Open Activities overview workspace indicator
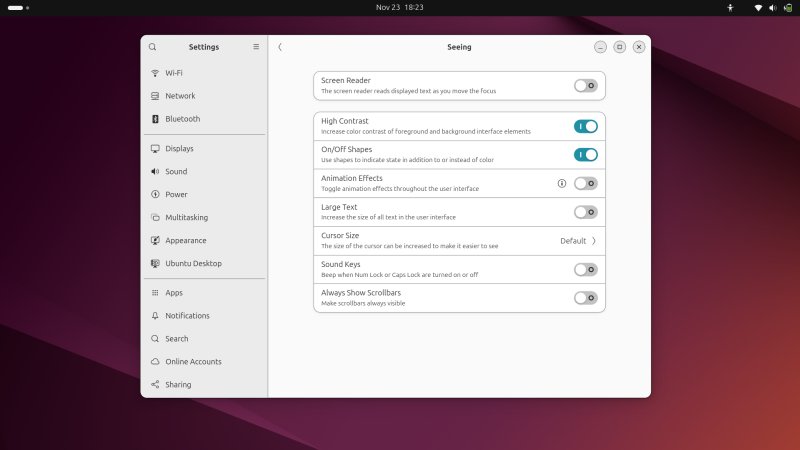This screenshot has height=450, width=800. point(18,8)
